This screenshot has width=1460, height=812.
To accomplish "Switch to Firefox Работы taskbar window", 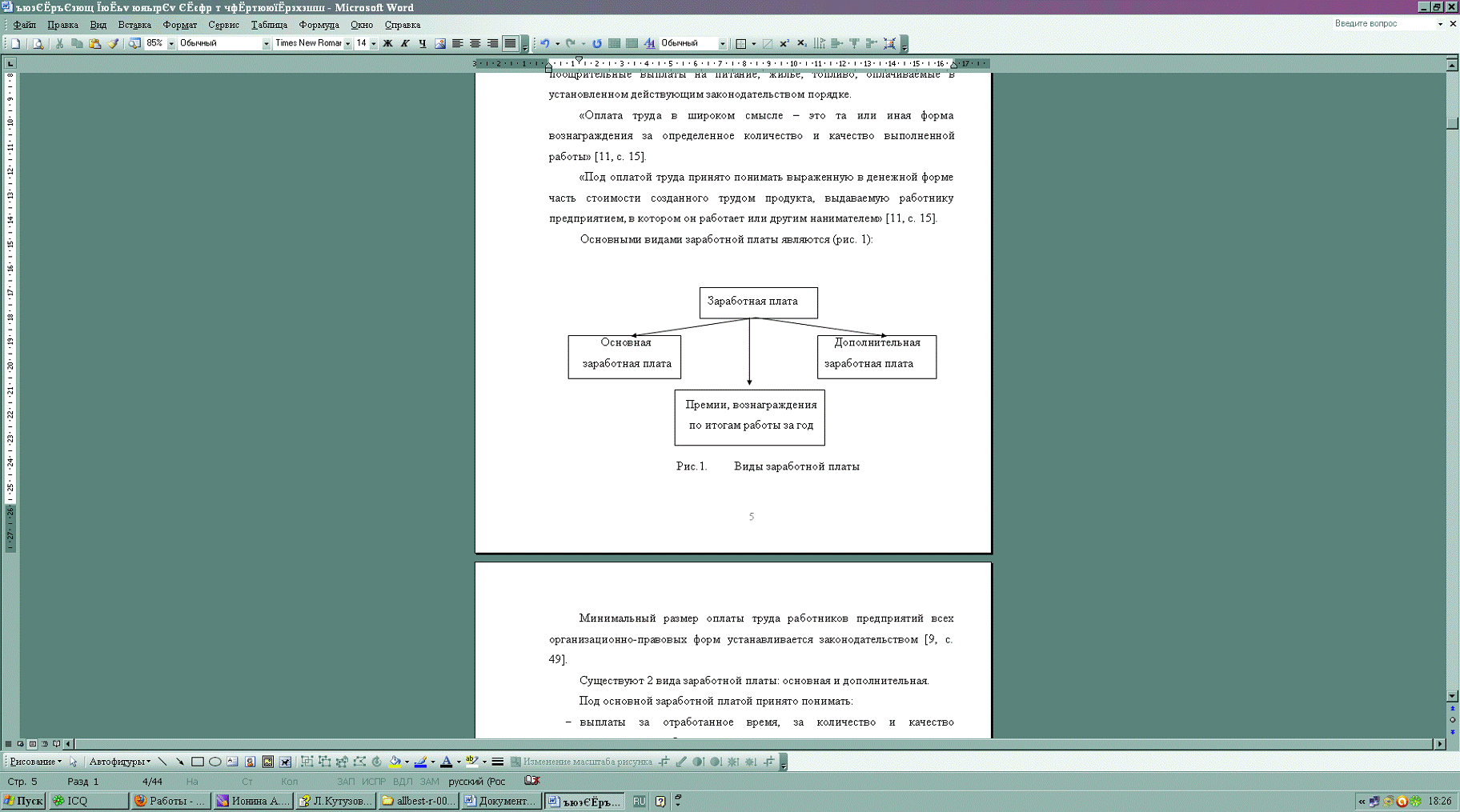I will [x=170, y=801].
